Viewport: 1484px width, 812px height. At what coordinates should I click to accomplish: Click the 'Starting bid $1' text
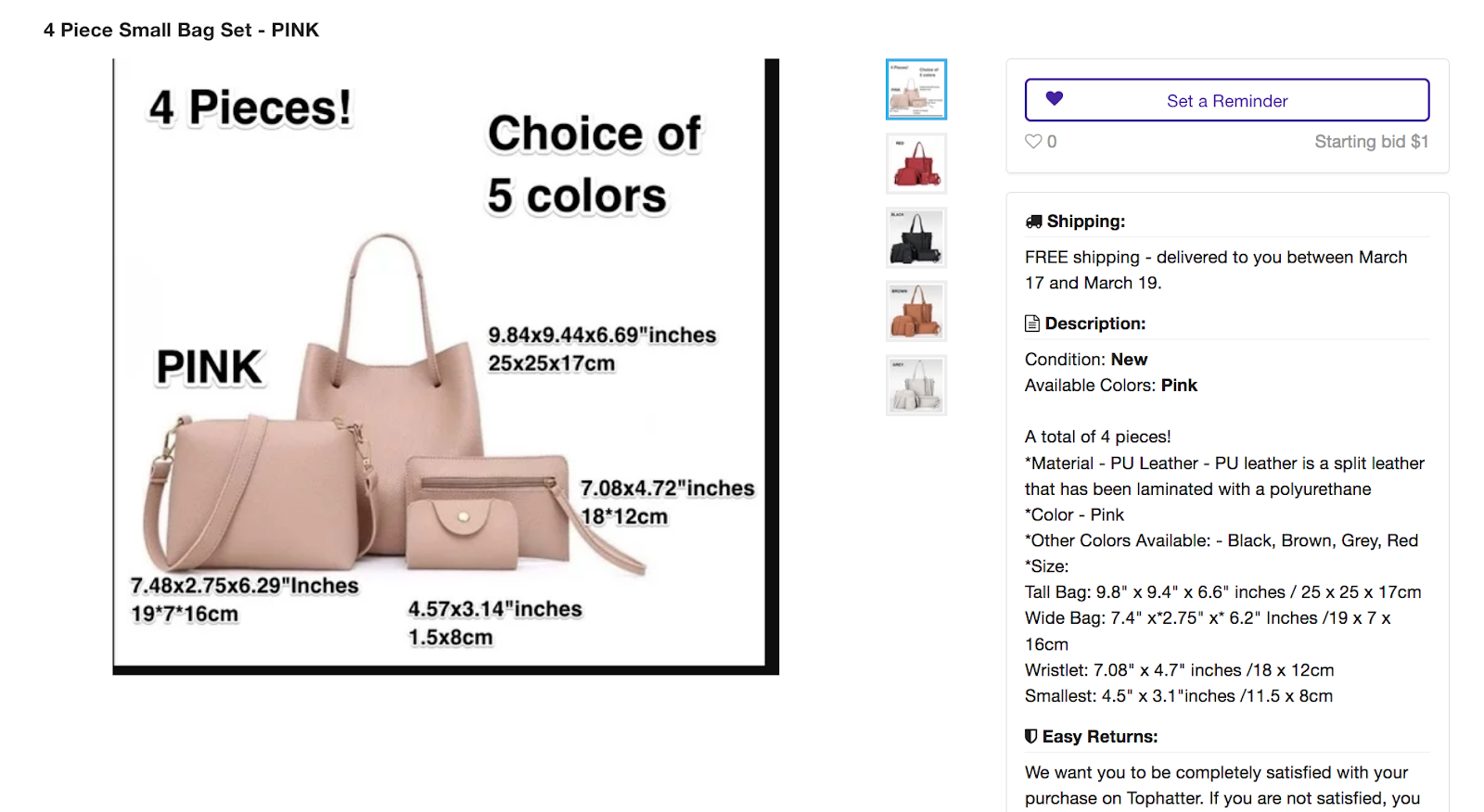pyautogui.click(x=1371, y=142)
